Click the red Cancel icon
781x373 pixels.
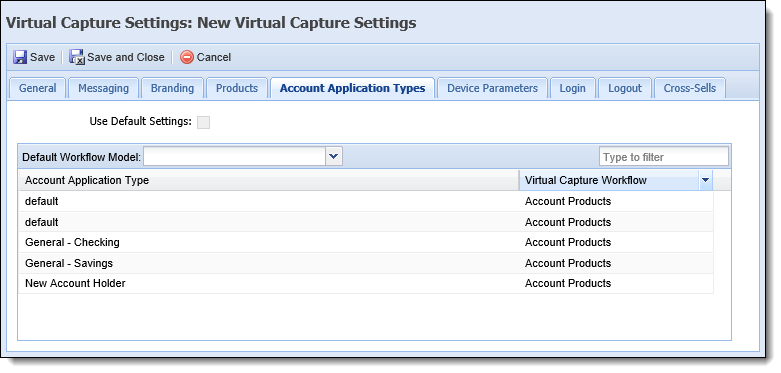tap(187, 57)
